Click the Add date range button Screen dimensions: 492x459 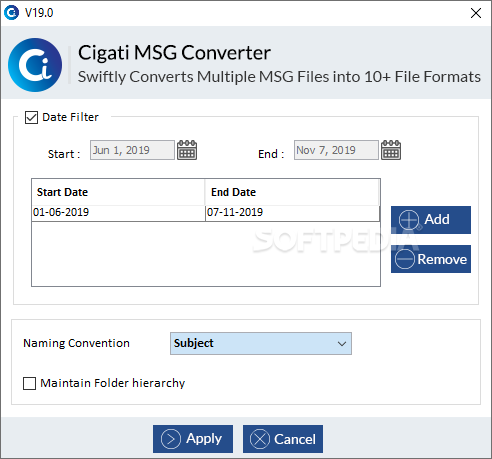pos(431,220)
